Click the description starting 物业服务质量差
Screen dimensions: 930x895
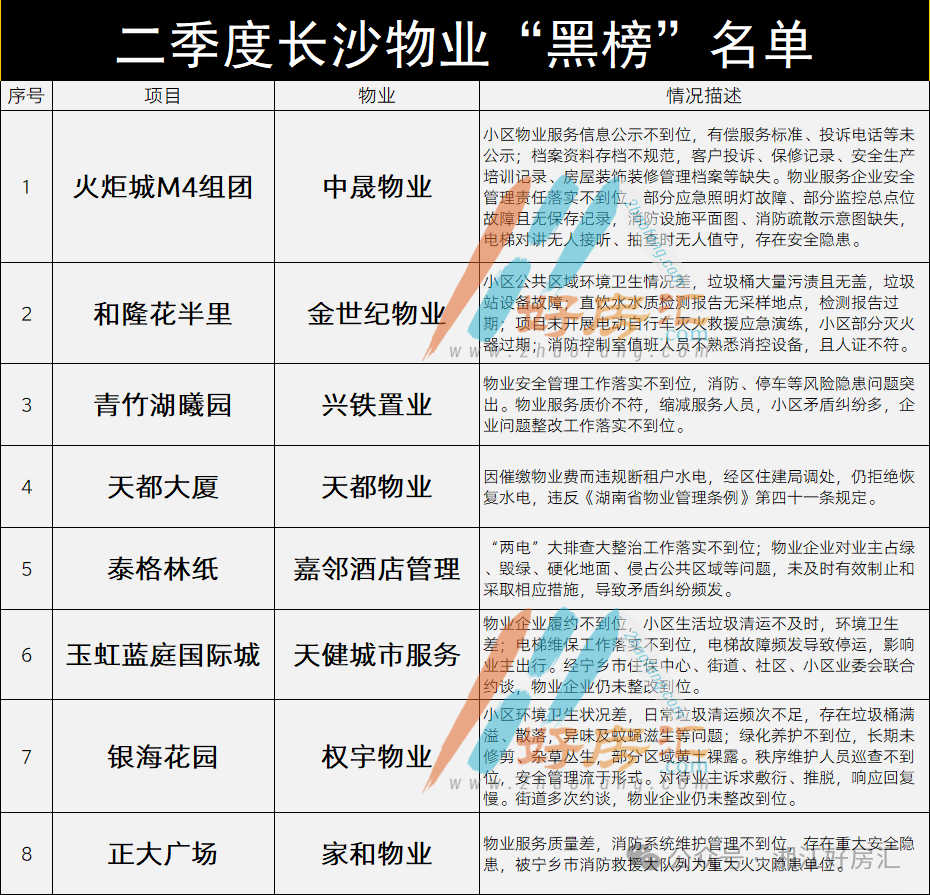[699, 854]
